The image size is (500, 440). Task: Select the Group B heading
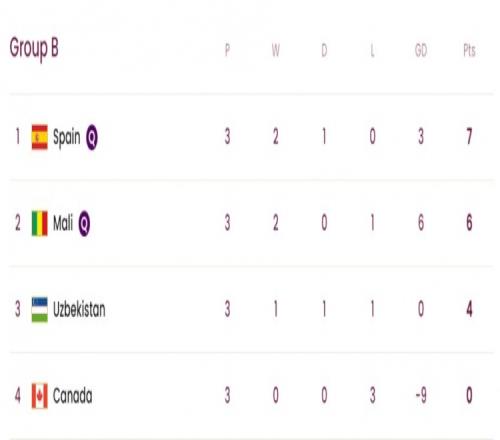[x=34, y=49]
